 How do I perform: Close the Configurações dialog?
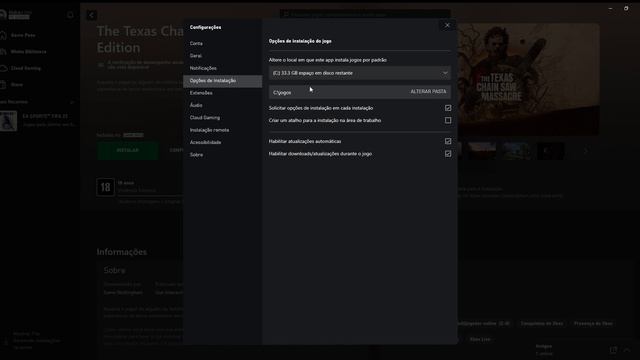coord(447,25)
